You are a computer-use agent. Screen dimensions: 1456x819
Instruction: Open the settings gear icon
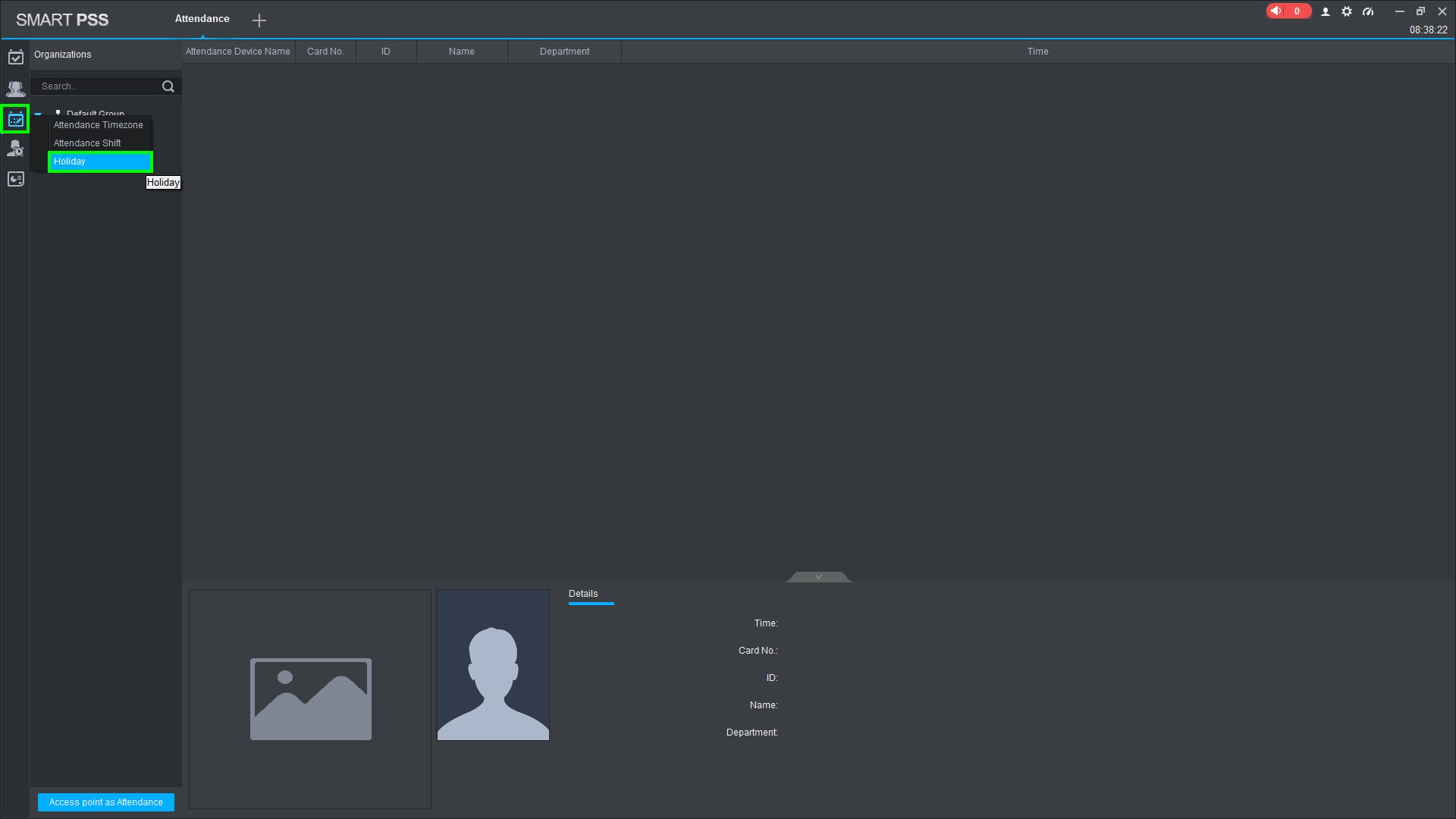(x=1347, y=11)
